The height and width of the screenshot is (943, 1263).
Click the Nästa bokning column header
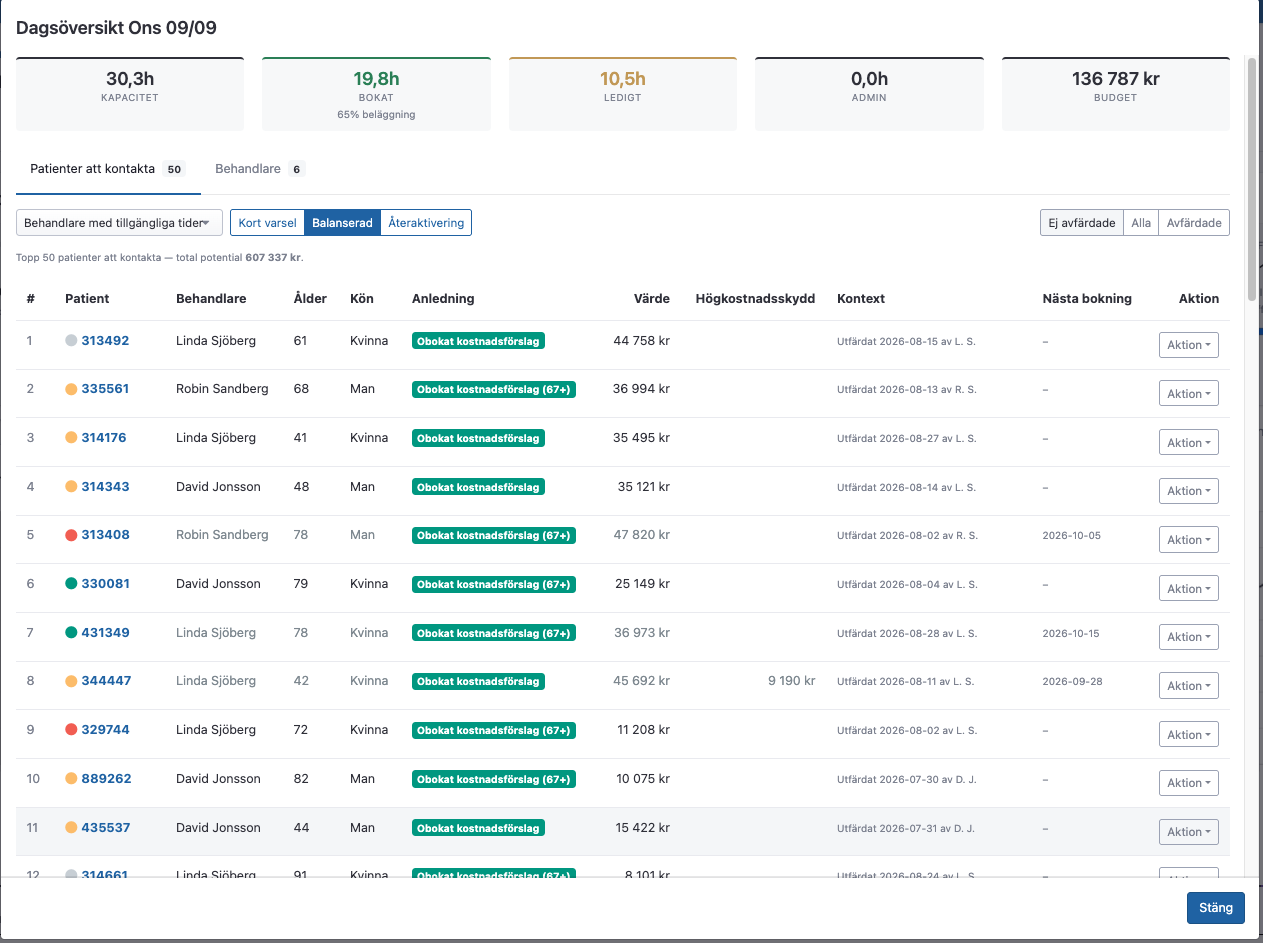1087,299
